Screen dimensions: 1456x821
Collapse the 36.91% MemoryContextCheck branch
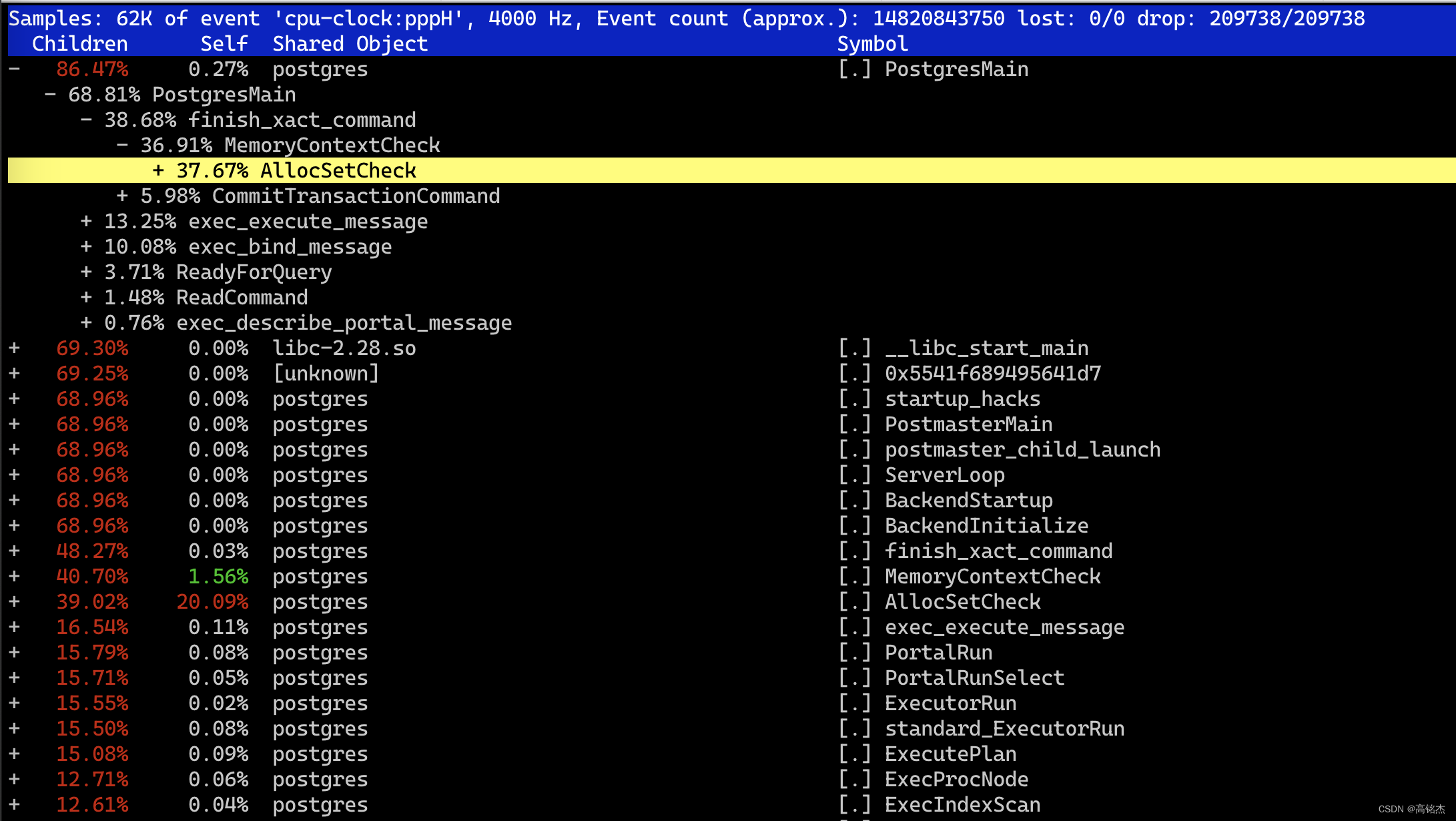click(122, 146)
